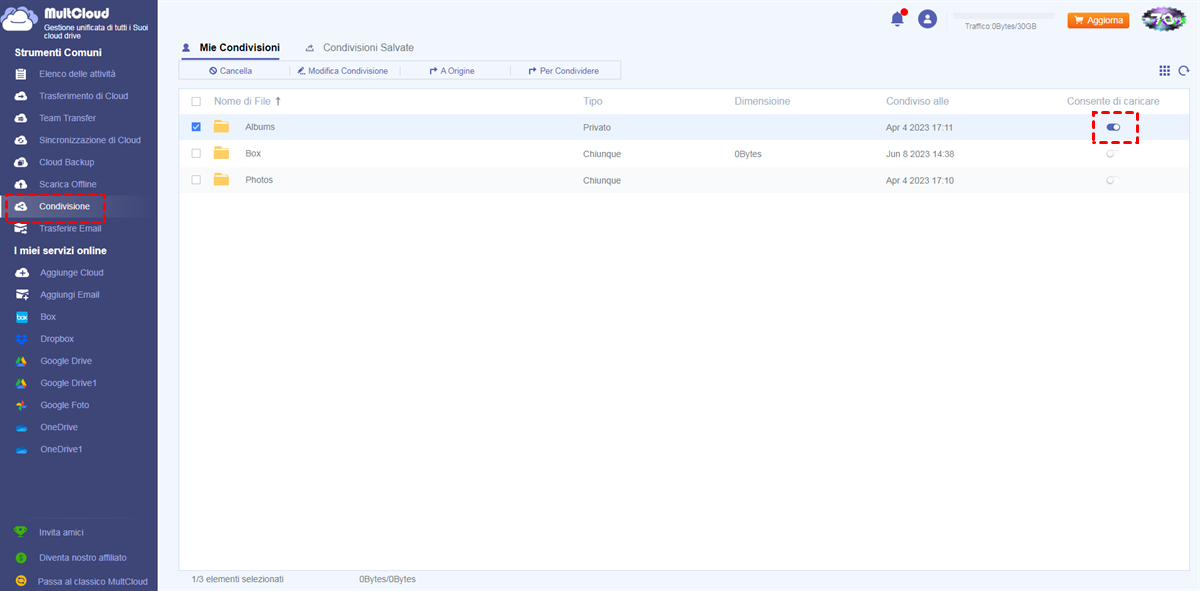Enable upload toggle for Photos

click(1111, 181)
